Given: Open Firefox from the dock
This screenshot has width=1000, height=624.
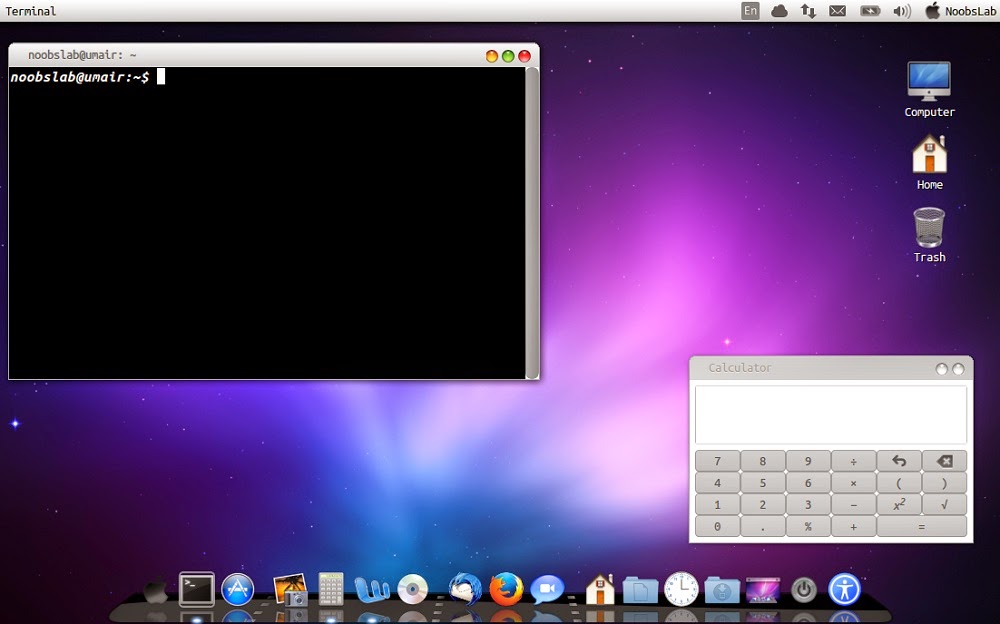Looking at the screenshot, I should coord(507,589).
